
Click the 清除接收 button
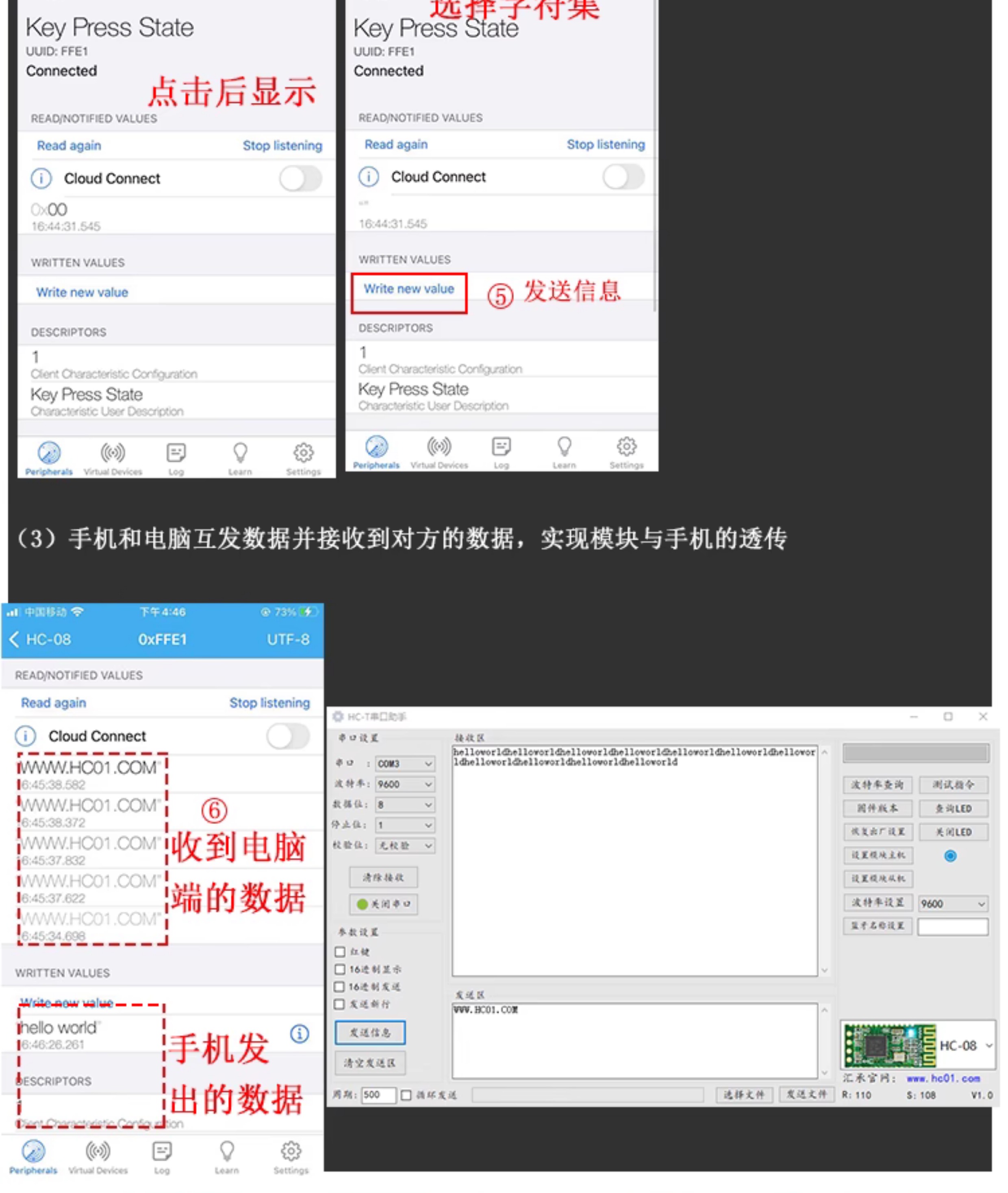click(x=383, y=877)
